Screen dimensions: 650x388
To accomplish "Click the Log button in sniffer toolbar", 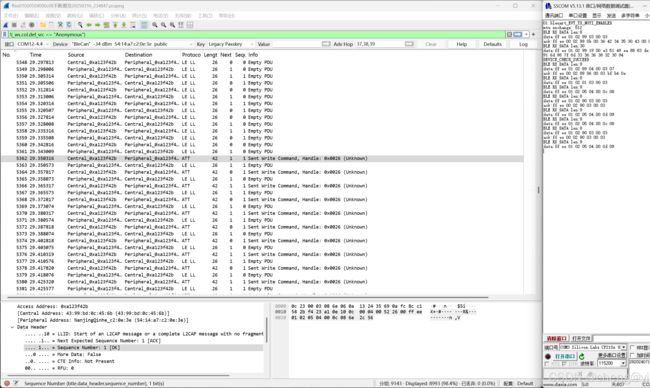I will [x=523, y=44].
